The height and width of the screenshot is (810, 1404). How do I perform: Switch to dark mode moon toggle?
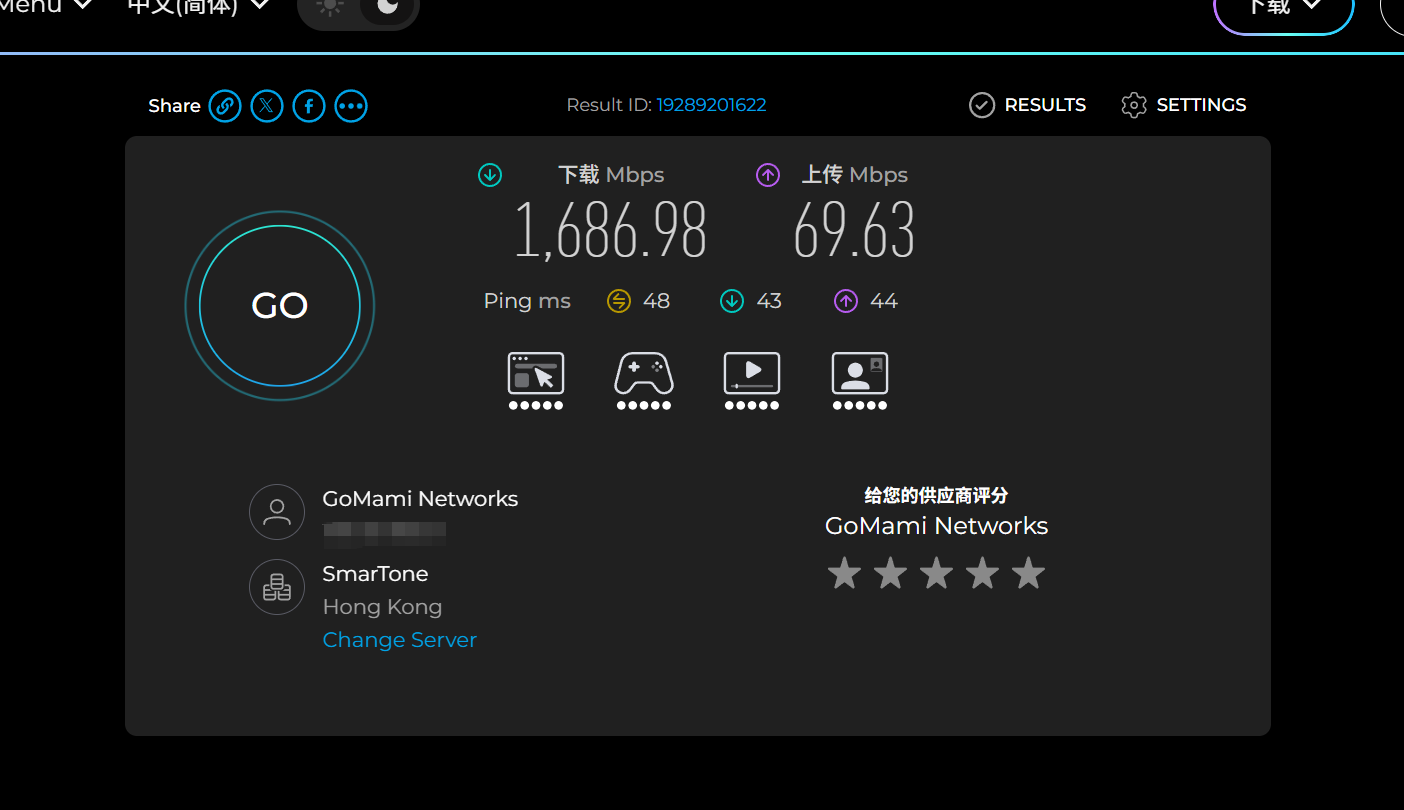click(x=387, y=6)
